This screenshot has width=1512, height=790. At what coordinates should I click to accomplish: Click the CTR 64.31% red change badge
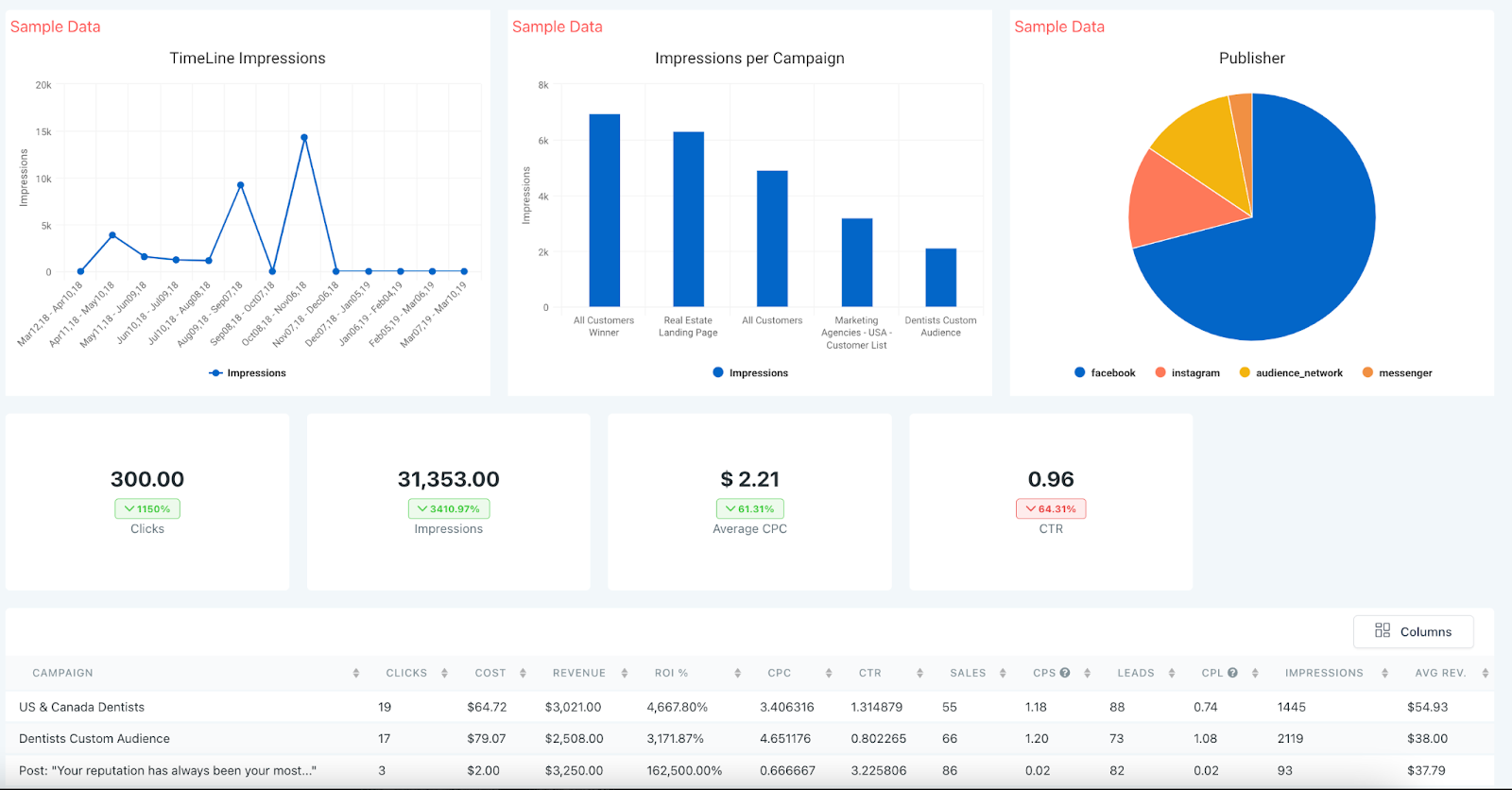(x=1051, y=508)
